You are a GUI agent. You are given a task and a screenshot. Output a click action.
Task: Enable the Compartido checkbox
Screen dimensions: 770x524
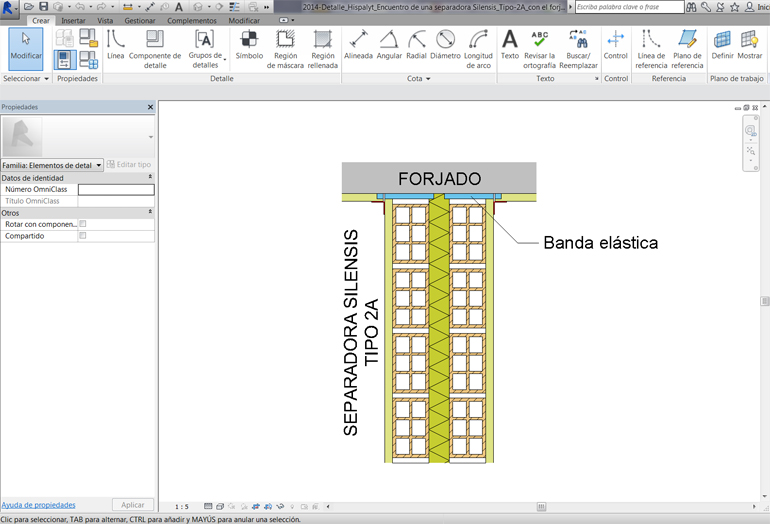click(x=83, y=236)
